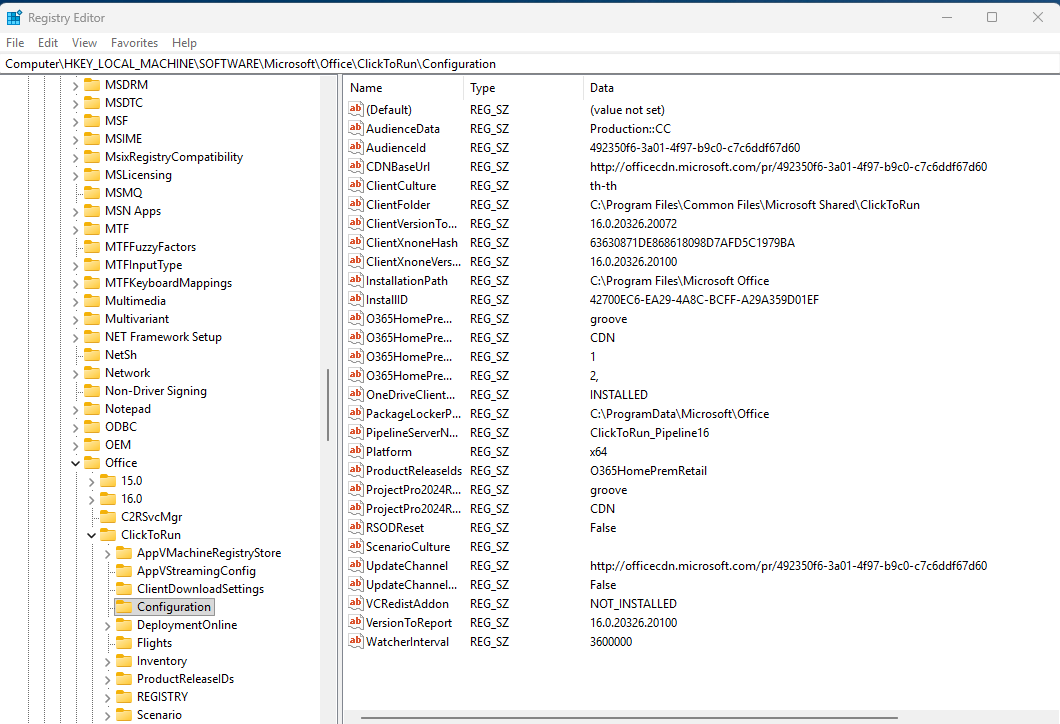Click the folder icon of Flights key
The height and width of the screenshot is (724, 1060).
point(124,643)
